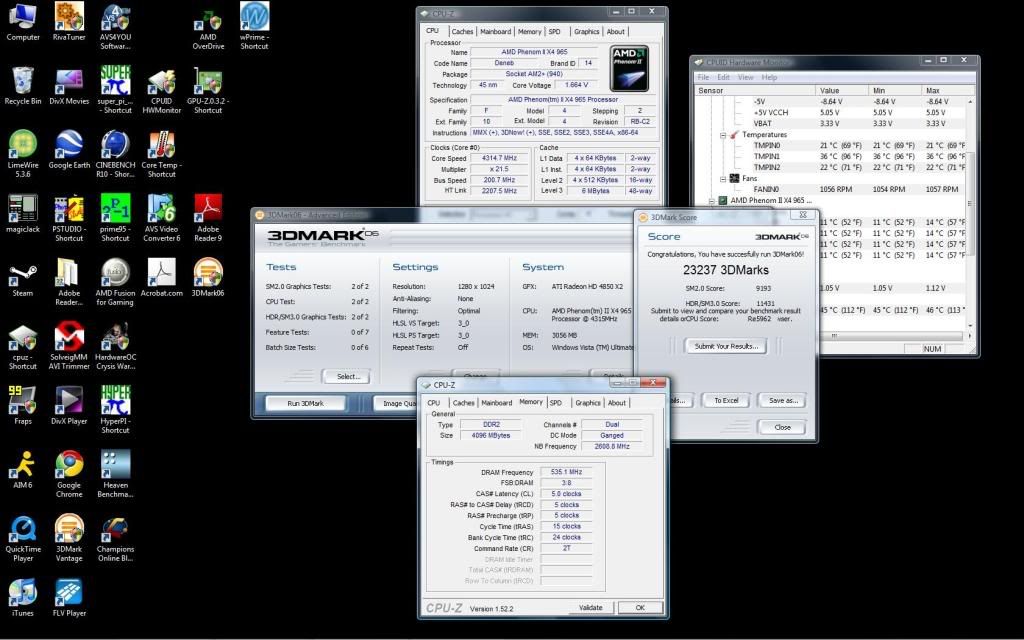This screenshot has width=1024, height=640.
Task: Open the Fraps desktop icon
Action: click(x=23, y=406)
